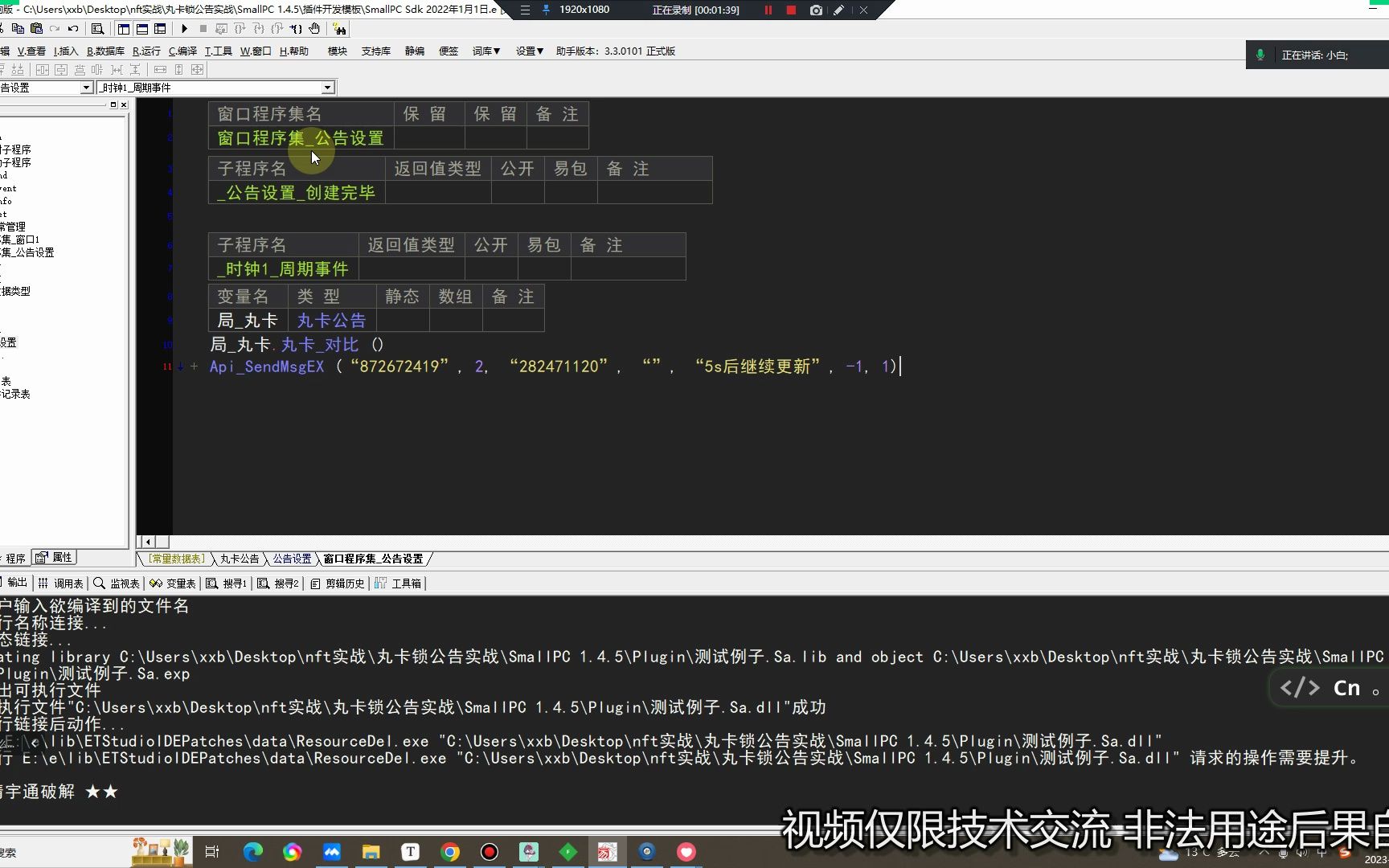Open the _时钟1_周期事件 subroutine dropdown
This screenshot has height=868, width=1389.
[x=327, y=88]
